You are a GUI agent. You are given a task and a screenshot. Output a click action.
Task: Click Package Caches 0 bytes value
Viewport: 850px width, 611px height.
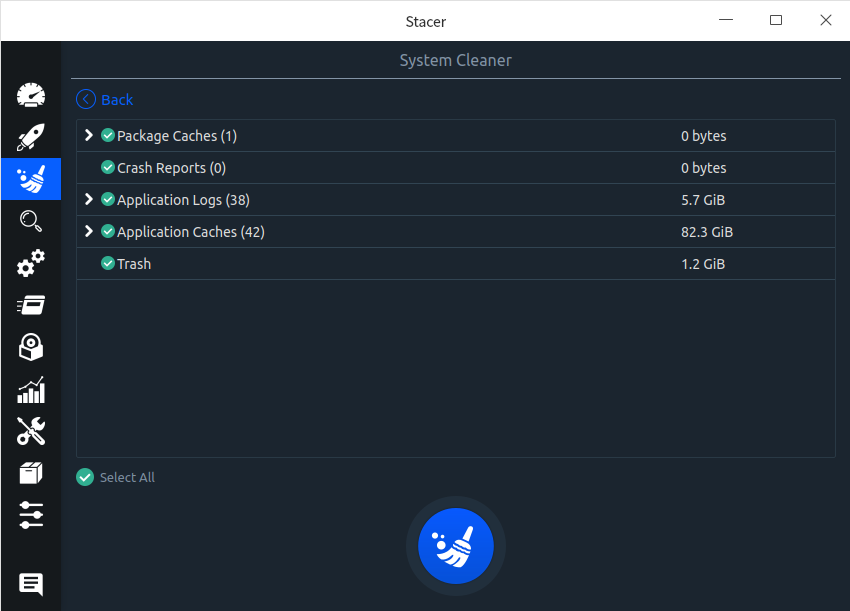(x=704, y=136)
